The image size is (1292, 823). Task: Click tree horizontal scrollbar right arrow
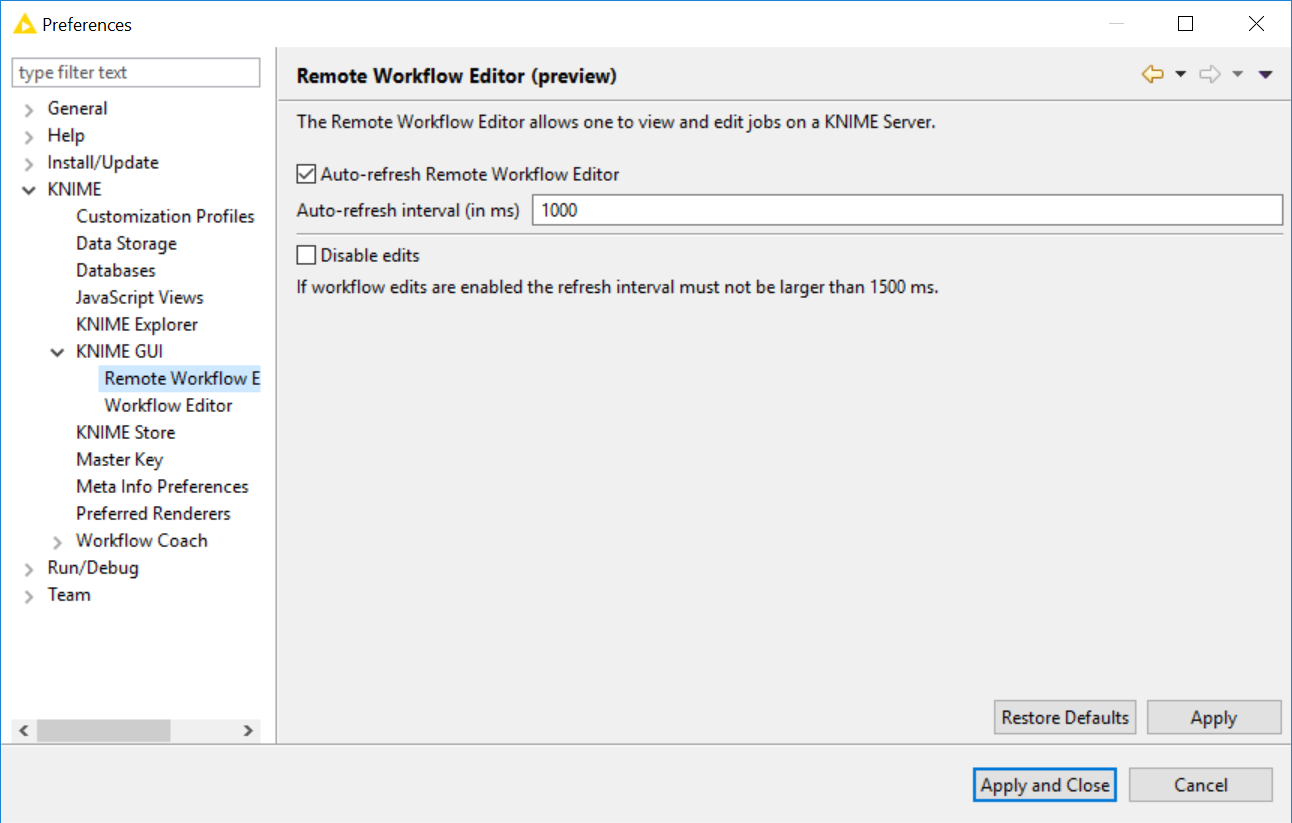[248, 731]
